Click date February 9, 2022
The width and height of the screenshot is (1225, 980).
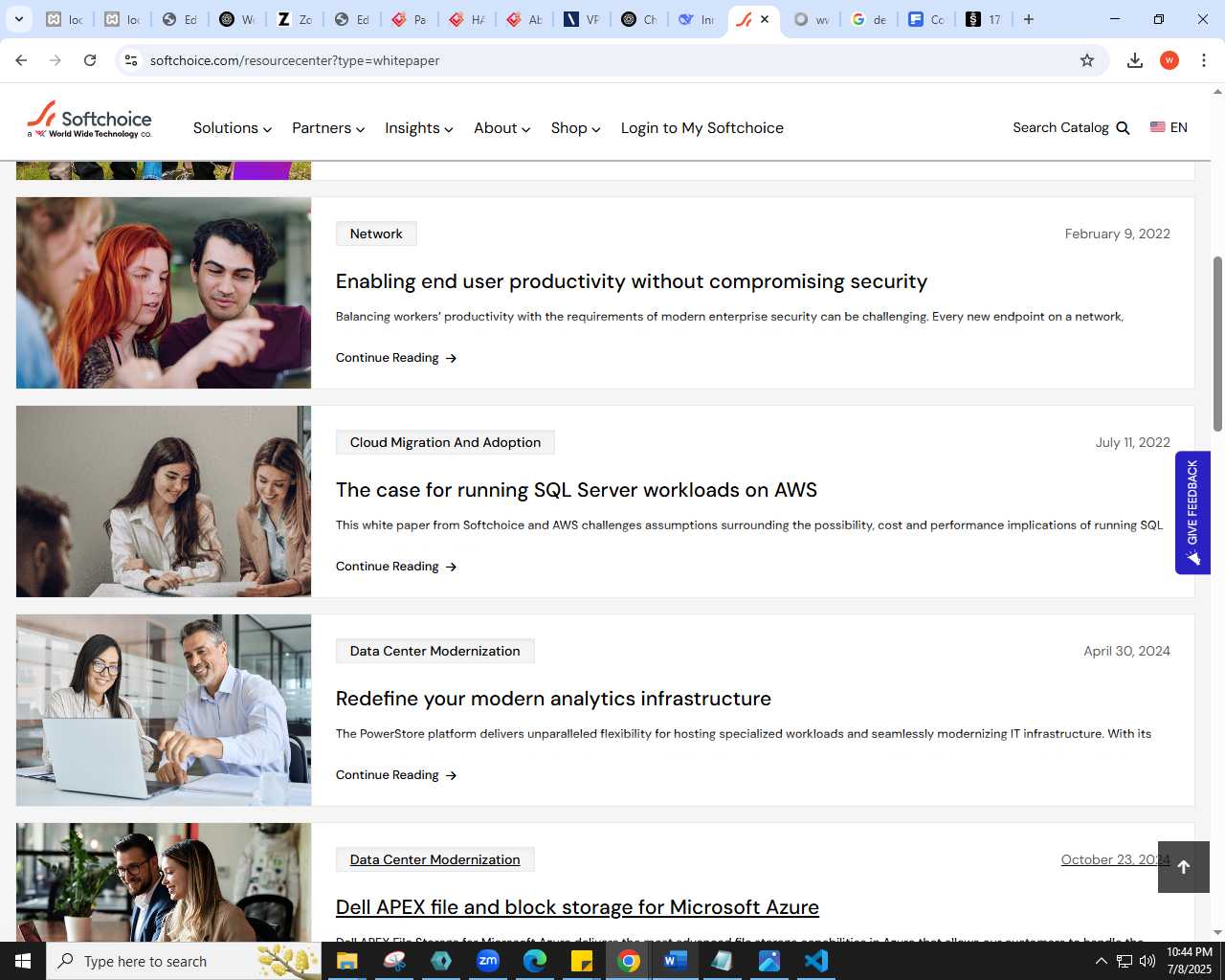click(x=1117, y=234)
